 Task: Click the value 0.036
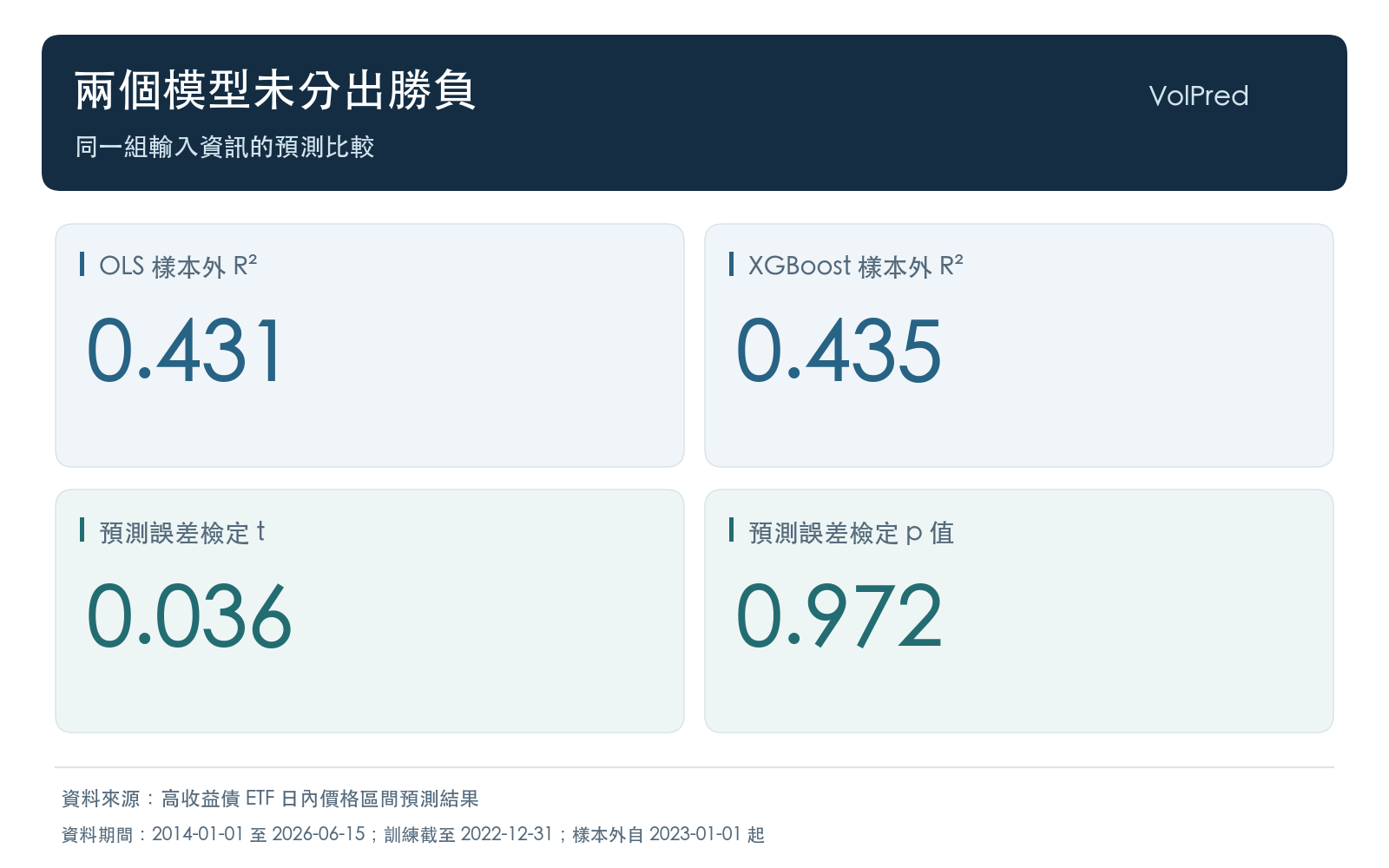tap(189, 615)
